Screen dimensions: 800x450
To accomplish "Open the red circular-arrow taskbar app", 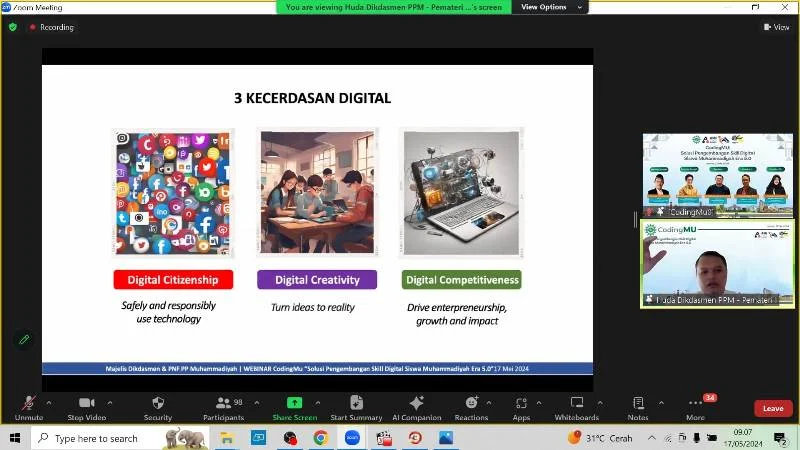I will (415, 438).
